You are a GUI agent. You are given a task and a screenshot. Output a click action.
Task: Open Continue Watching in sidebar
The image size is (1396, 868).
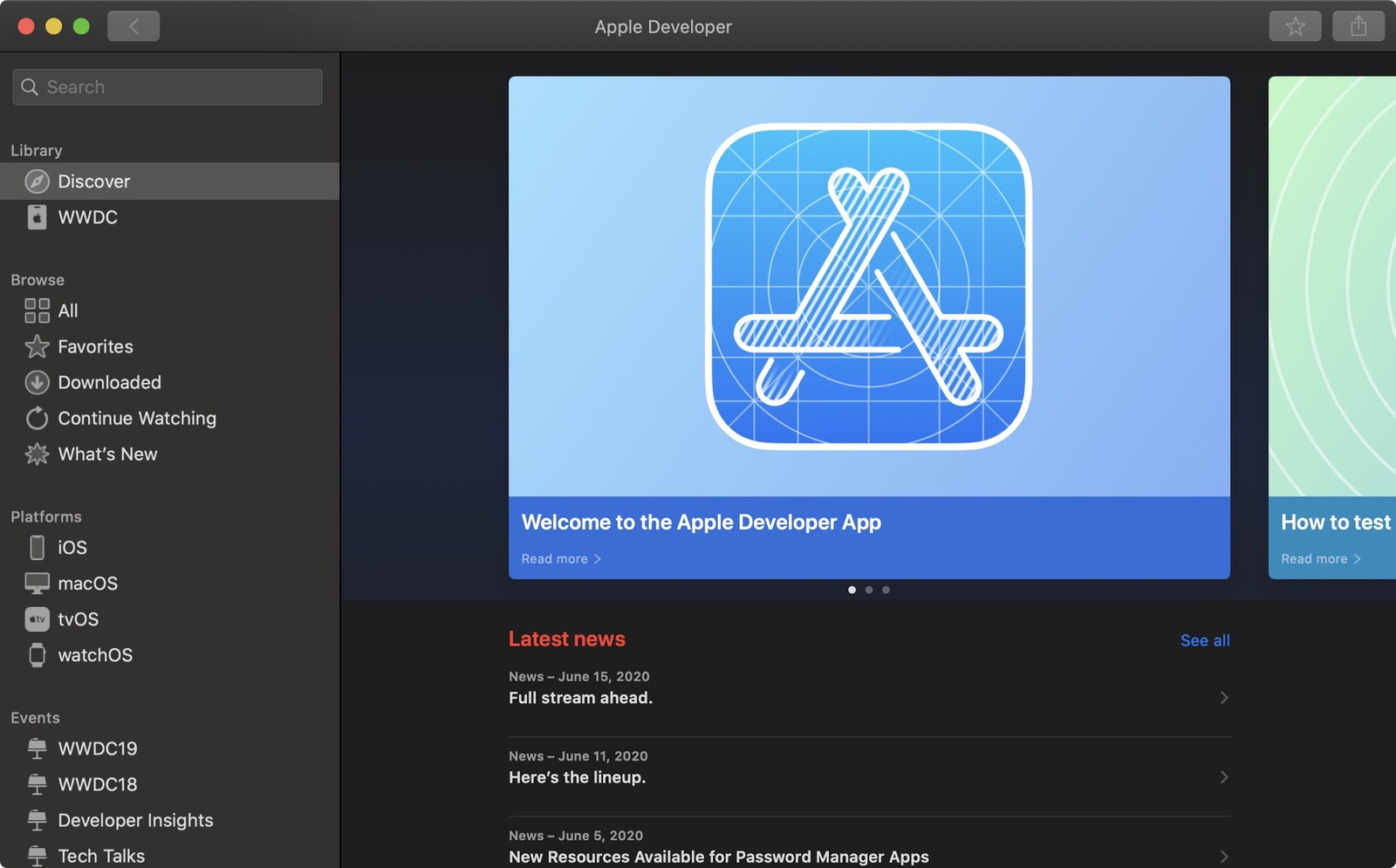[x=136, y=419]
